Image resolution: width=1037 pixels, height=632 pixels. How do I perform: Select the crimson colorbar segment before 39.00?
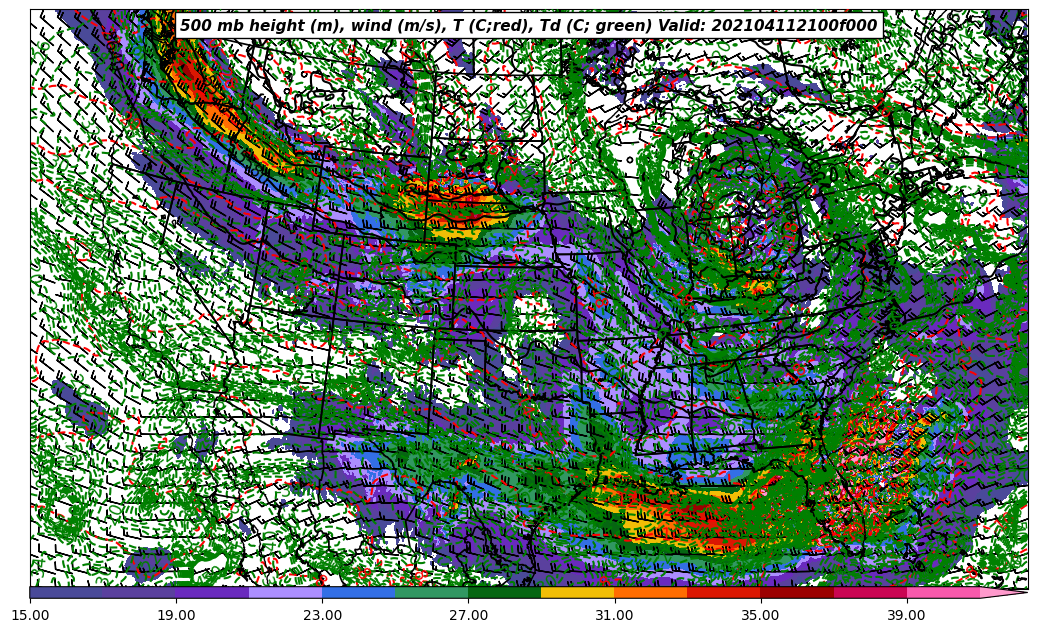pos(870,593)
